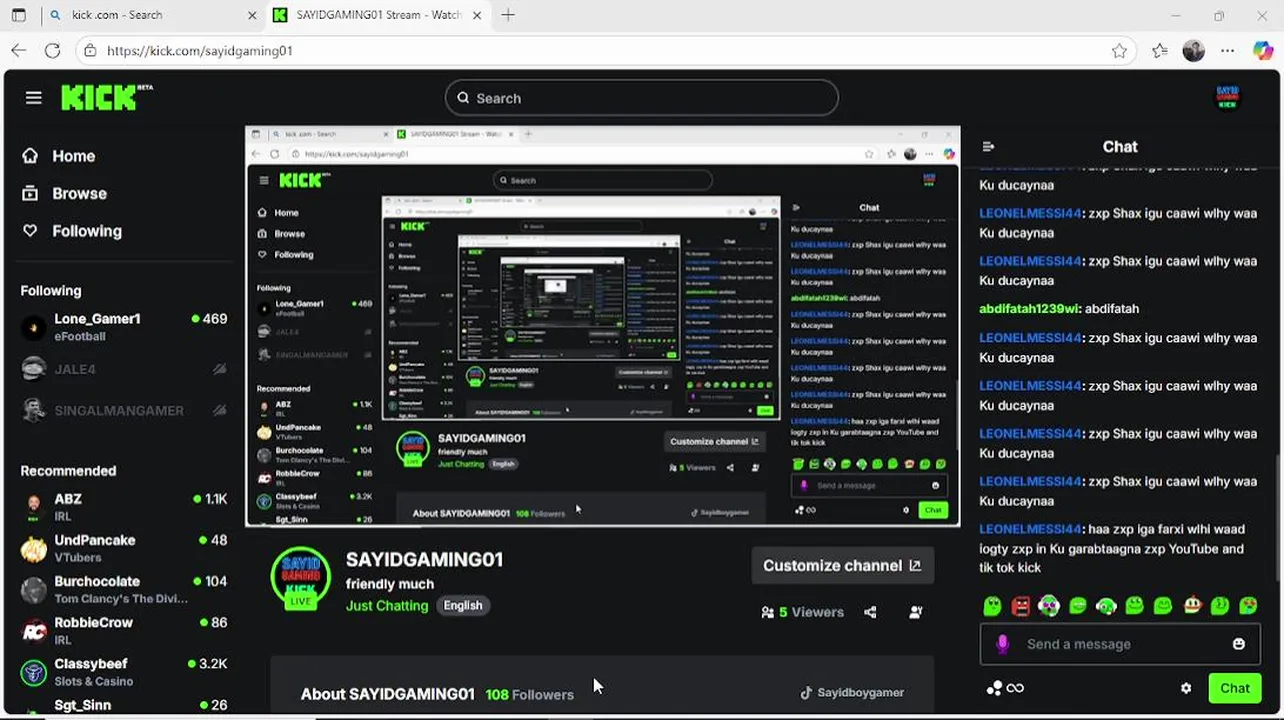Insert the sixth green smiling emote
The width and height of the screenshot is (1284, 720).
[x=1134, y=605]
